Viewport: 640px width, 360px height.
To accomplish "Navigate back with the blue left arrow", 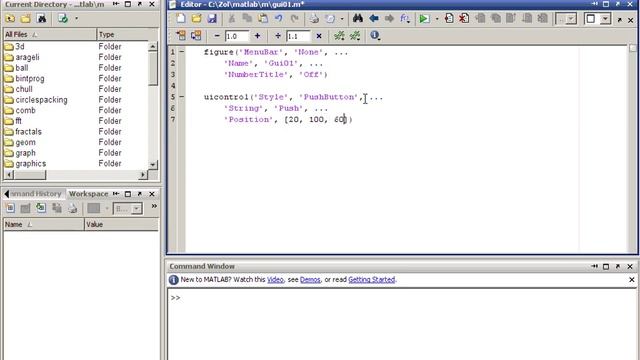I will pyautogui.click(x=373, y=18).
